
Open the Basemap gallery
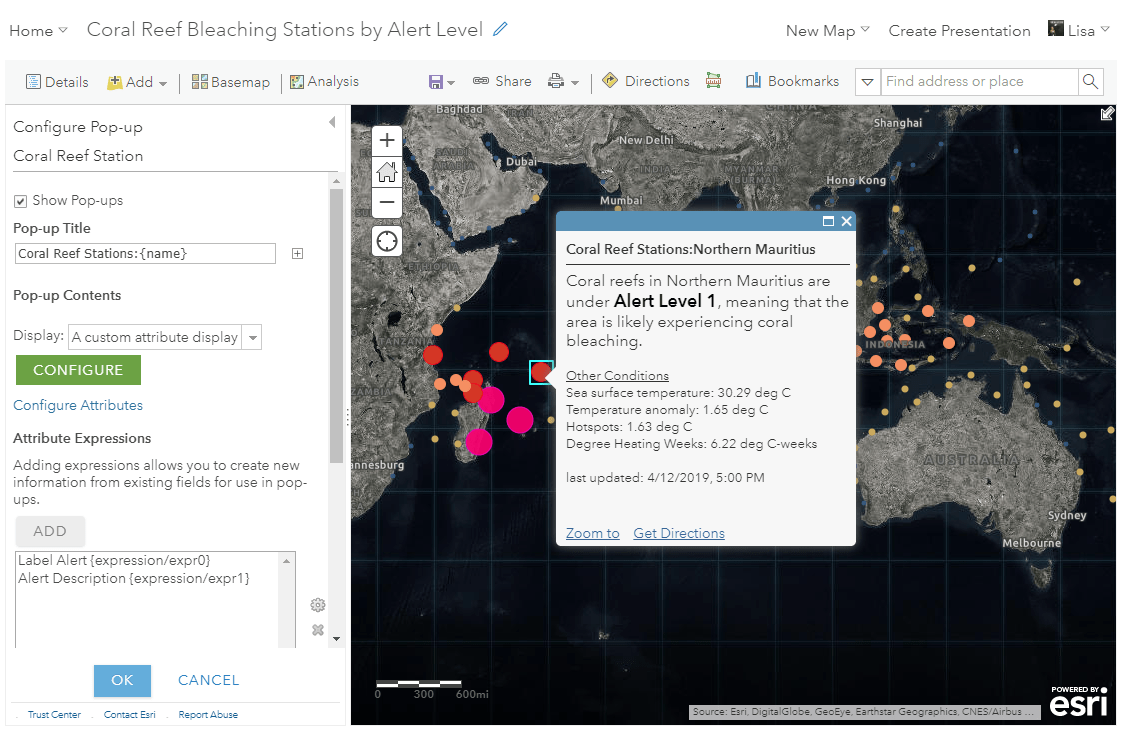pyautogui.click(x=231, y=82)
